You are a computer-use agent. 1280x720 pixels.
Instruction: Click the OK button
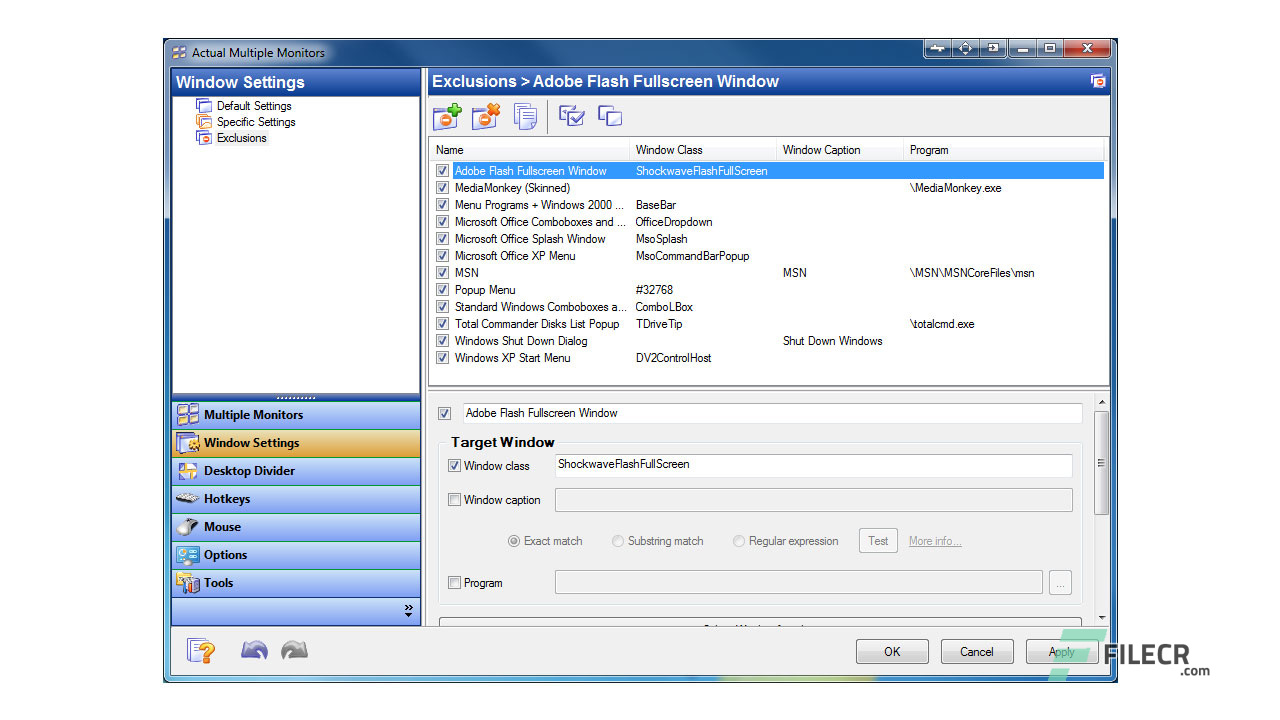click(892, 652)
